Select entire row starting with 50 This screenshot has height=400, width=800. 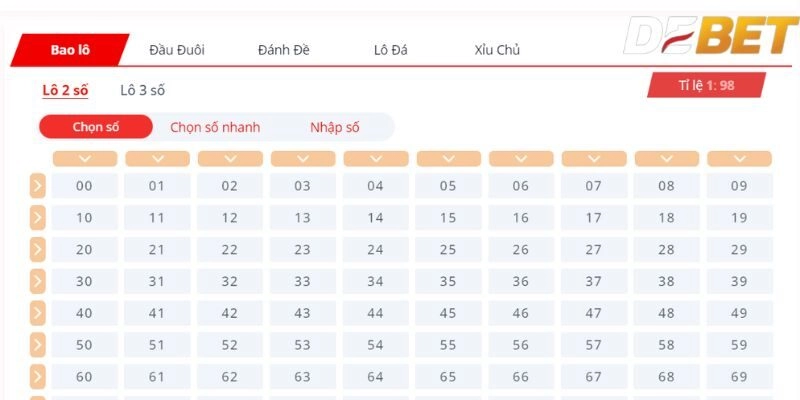point(37,345)
